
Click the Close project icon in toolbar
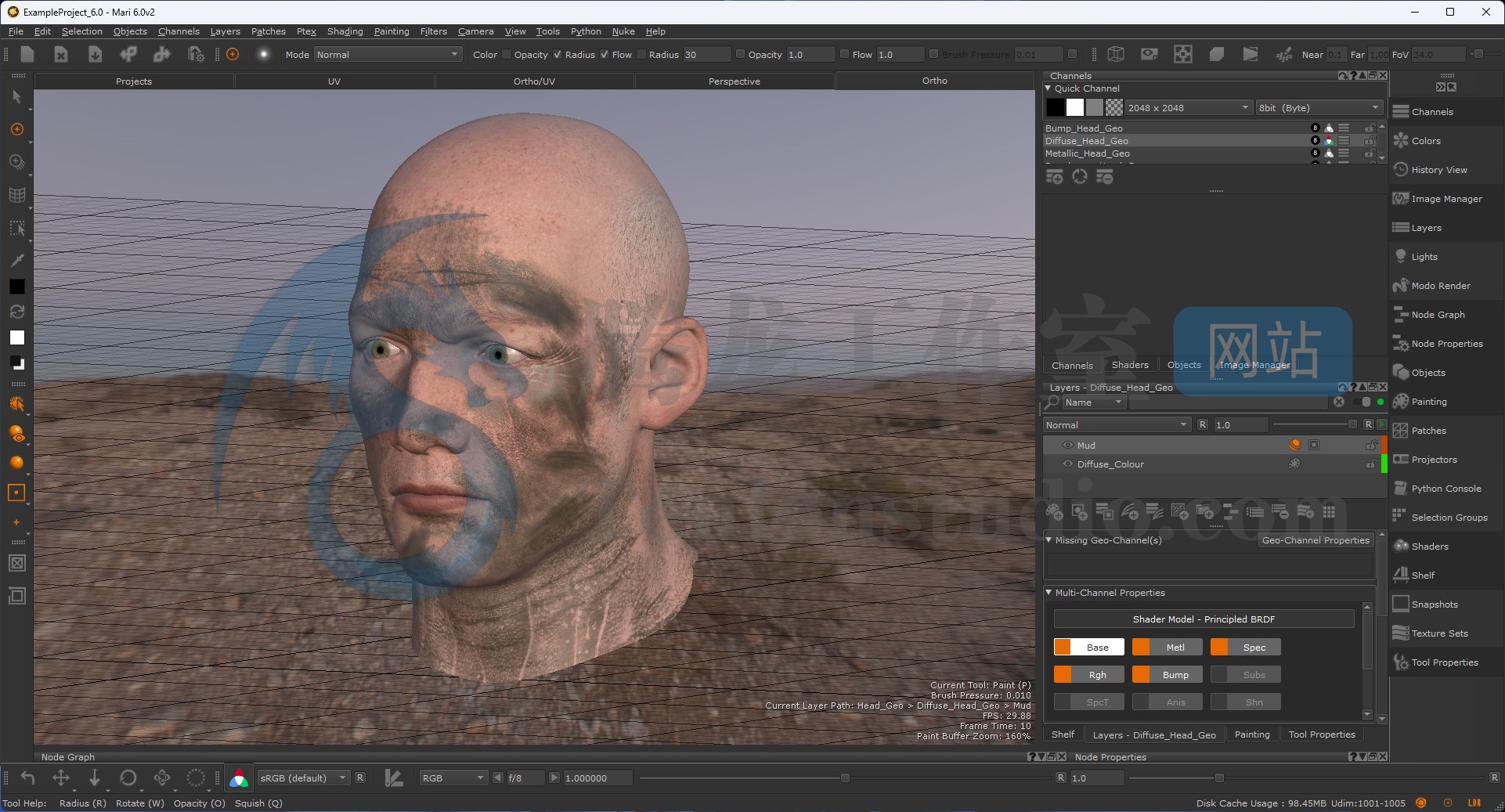pyautogui.click(x=61, y=54)
